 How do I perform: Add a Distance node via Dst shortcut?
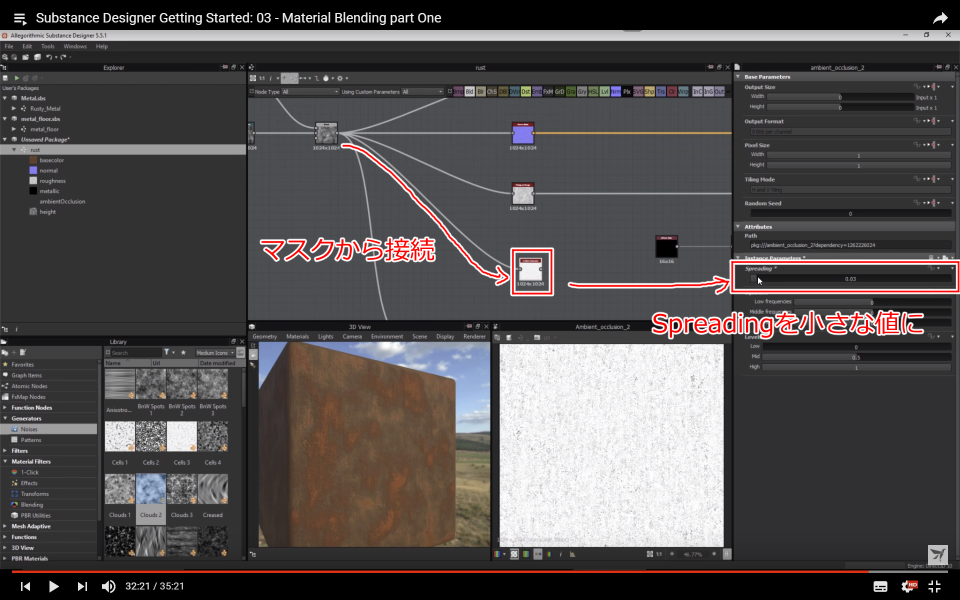[525, 92]
